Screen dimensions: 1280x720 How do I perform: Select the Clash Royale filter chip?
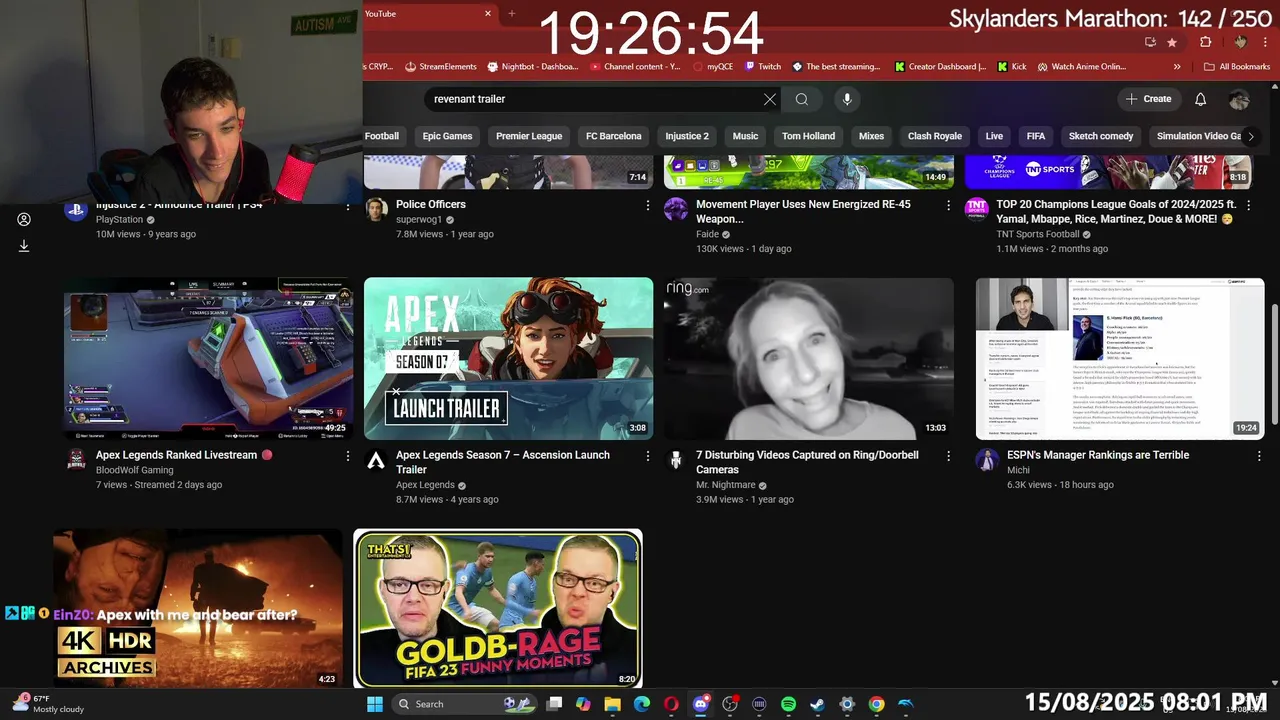934,136
